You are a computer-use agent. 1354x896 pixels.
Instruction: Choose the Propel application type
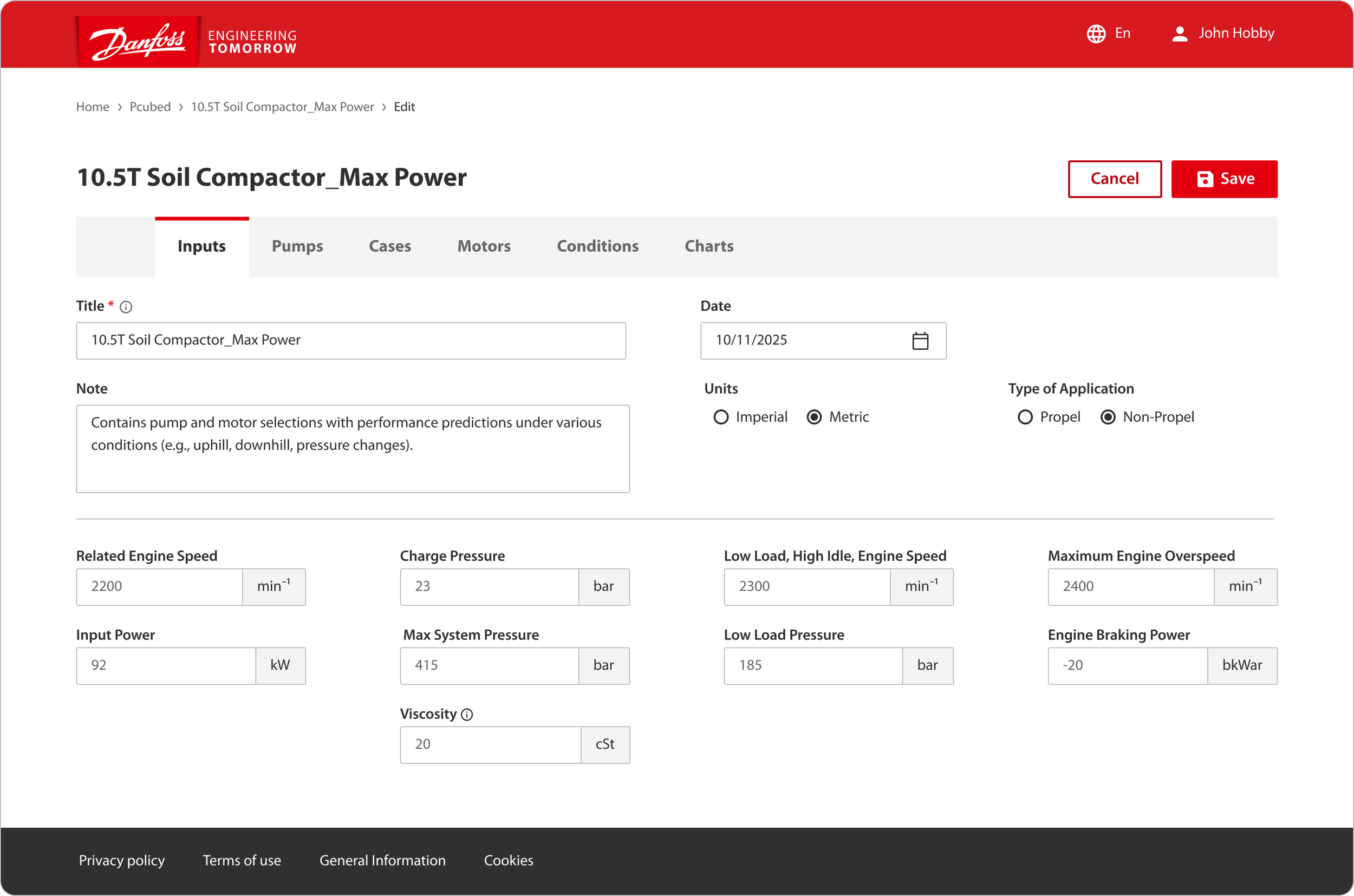coord(1025,417)
